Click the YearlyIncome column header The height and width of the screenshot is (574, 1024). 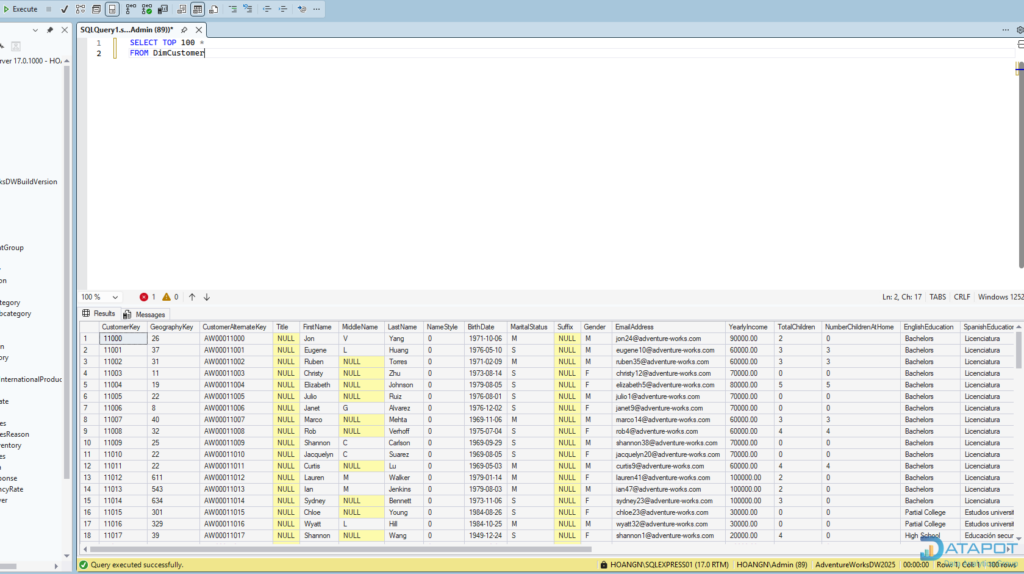click(x=748, y=327)
